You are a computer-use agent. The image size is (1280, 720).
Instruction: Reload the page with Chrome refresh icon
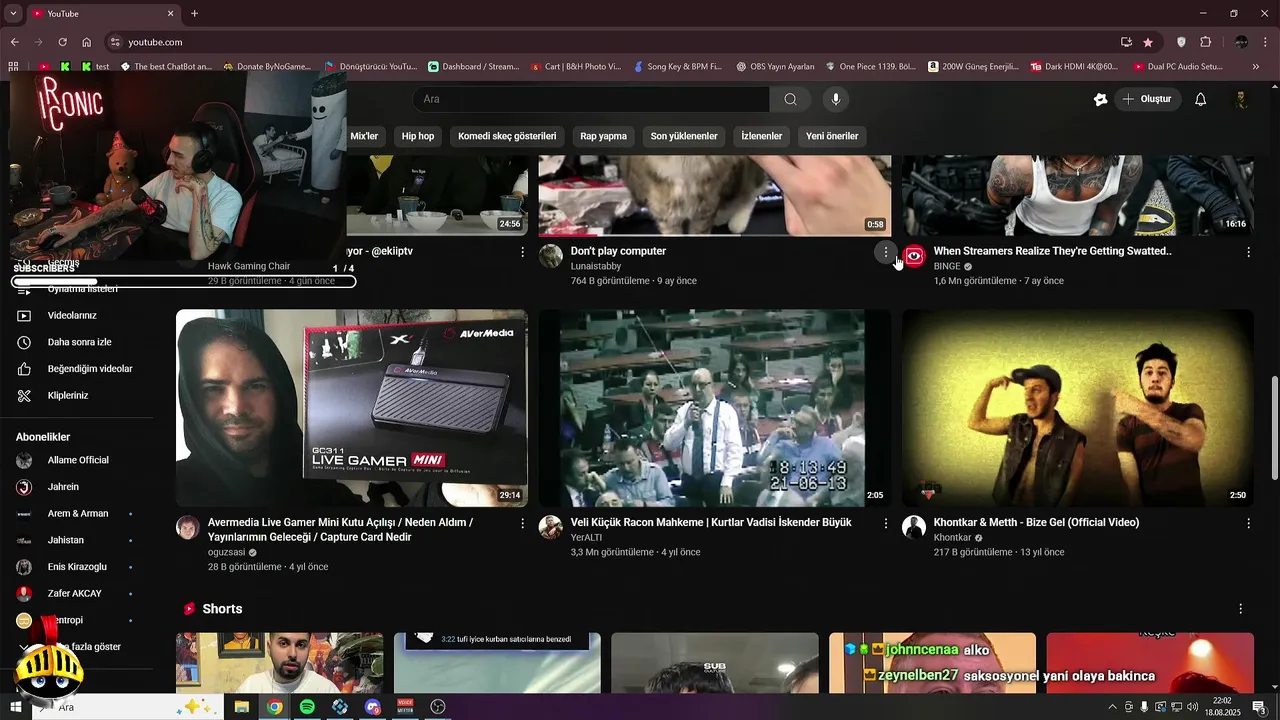tap(62, 42)
